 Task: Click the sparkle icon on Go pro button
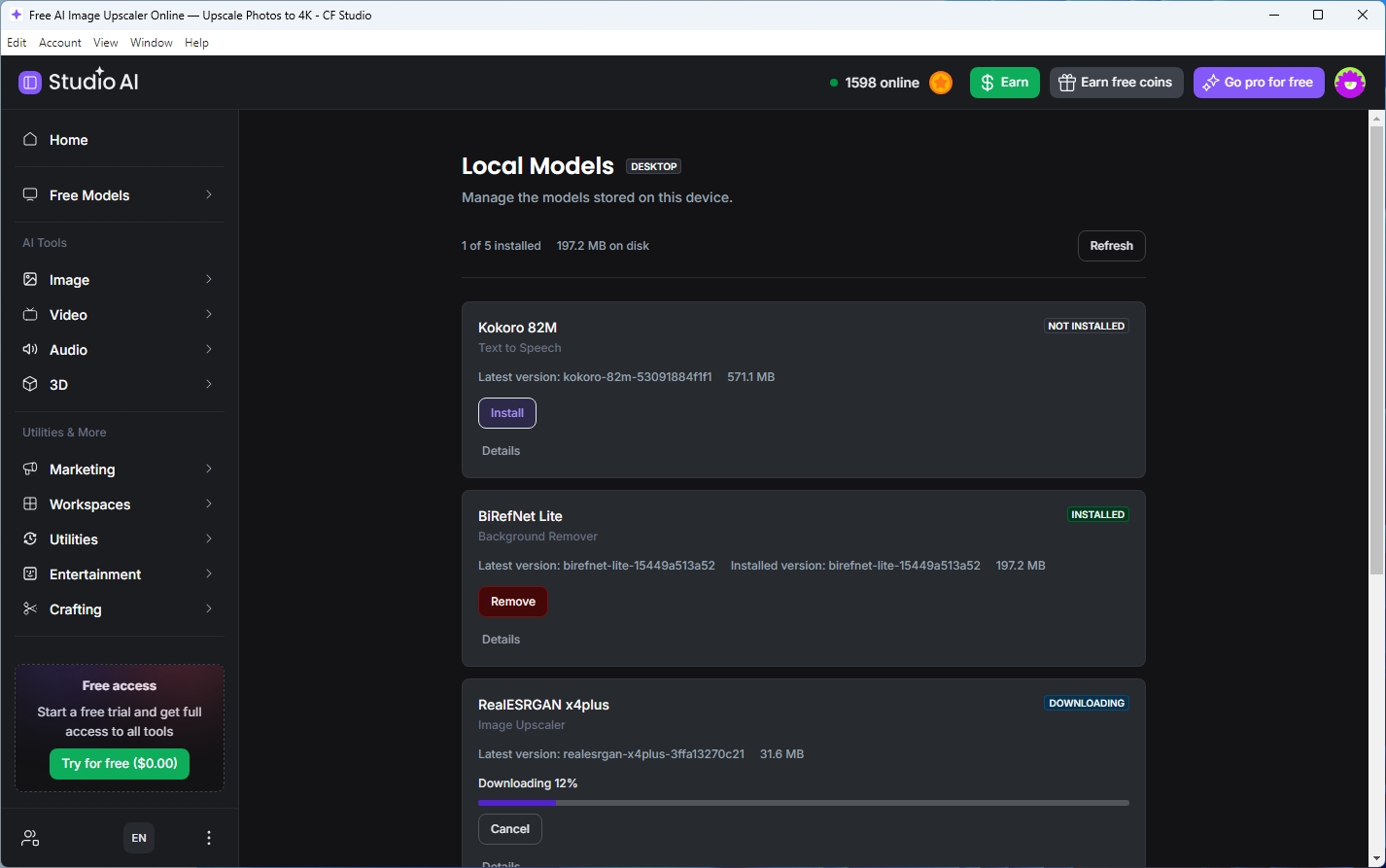1211,83
